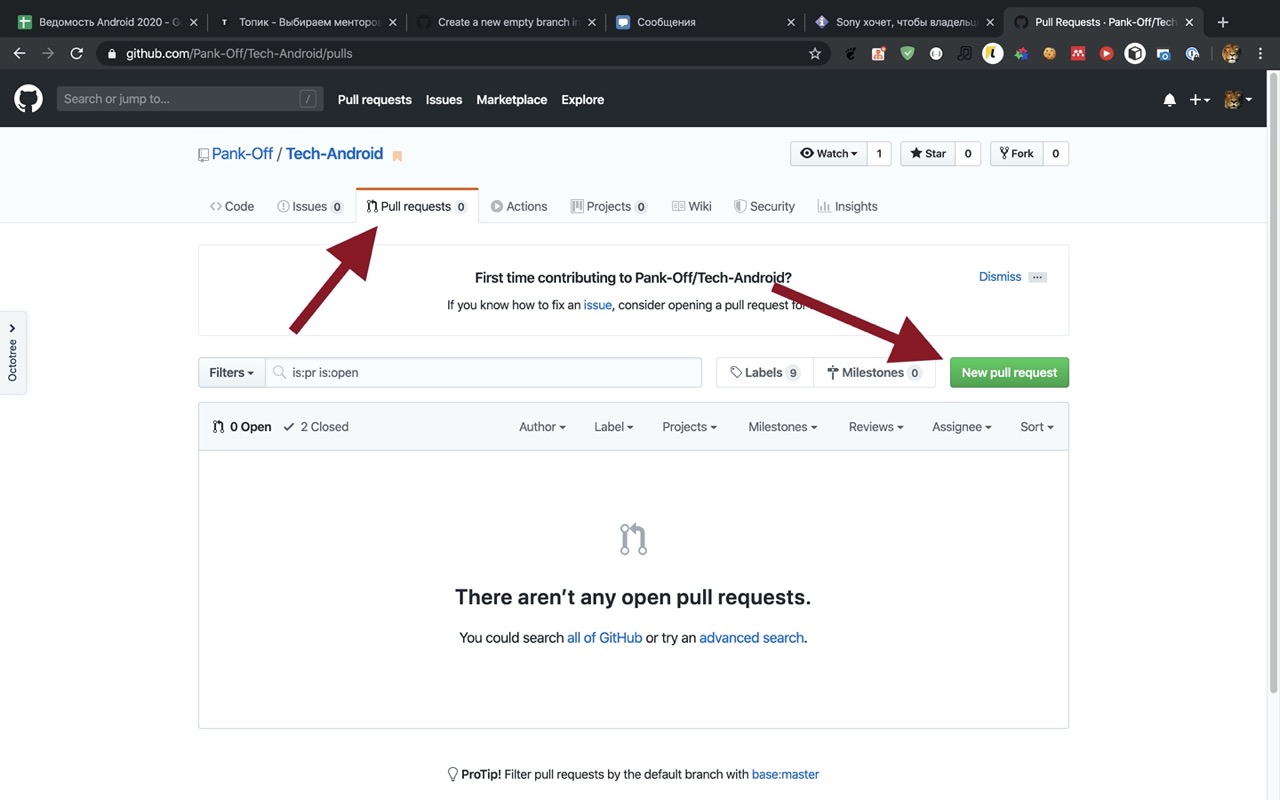Expand the Label filter dropdown
Viewport: 1280px width, 800px height.
click(614, 427)
